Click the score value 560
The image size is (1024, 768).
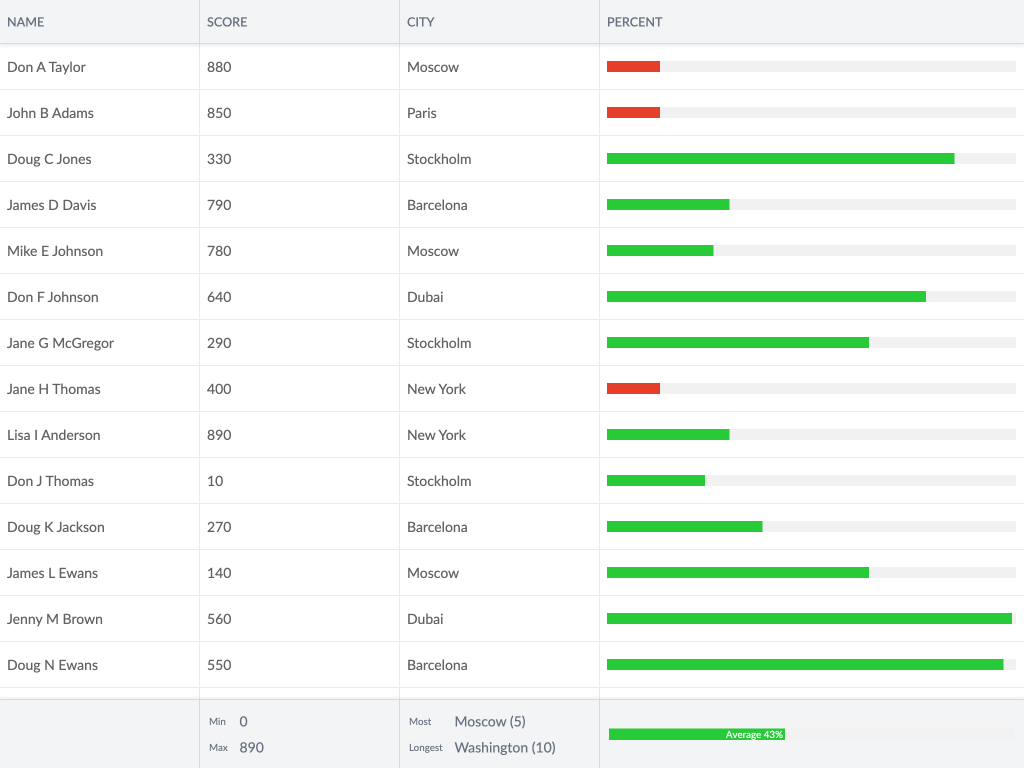coord(219,619)
